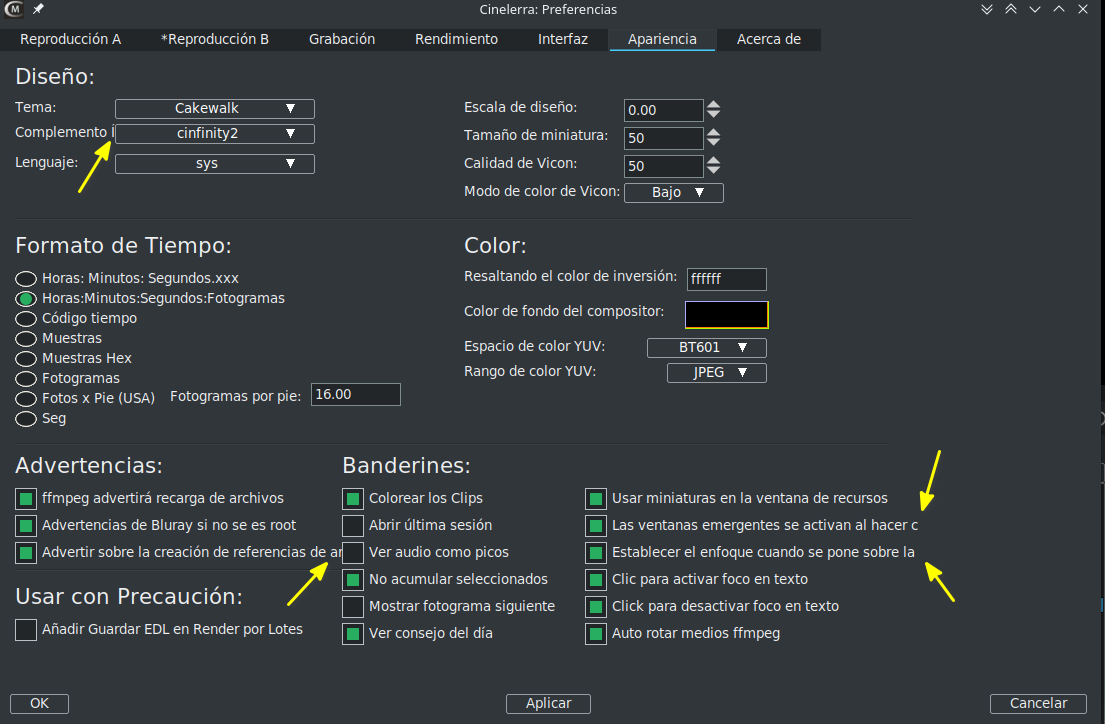This screenshot has height=724, width=1105.
Task: Open the Acerca de tab
Action: pos(768,40)
